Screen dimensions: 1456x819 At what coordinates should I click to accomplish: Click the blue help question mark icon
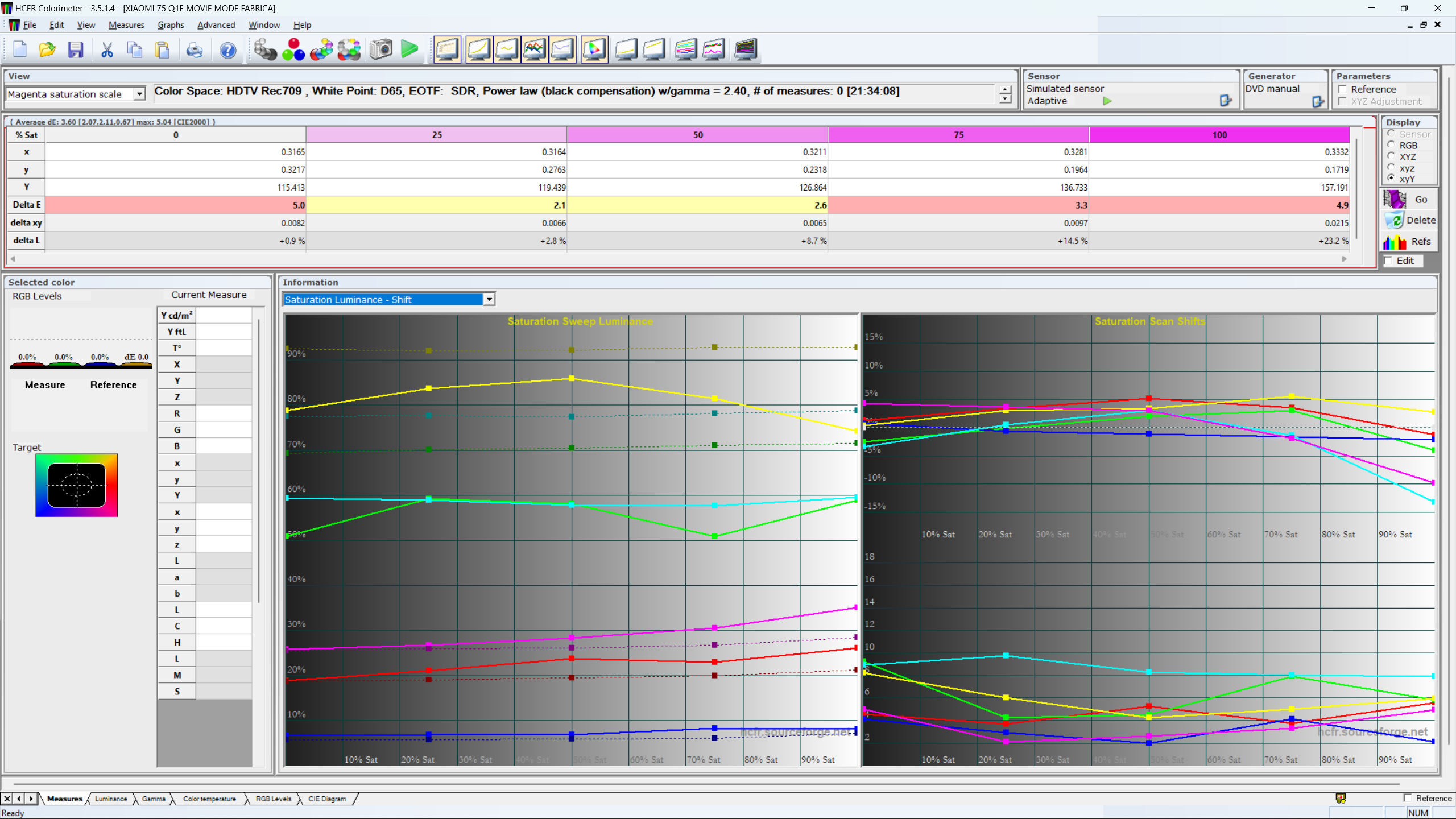pos(227,50)
